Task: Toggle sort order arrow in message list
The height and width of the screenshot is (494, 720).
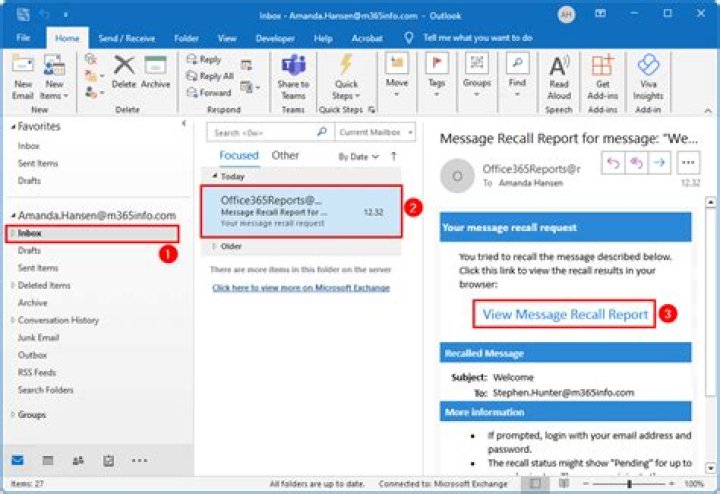Action: click(394, 157)
